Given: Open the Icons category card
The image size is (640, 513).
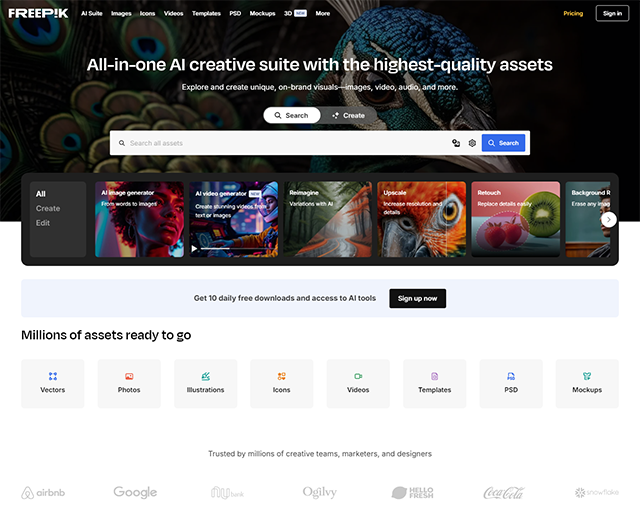Looking at the screenshot, I should click(x=282, y=384).
